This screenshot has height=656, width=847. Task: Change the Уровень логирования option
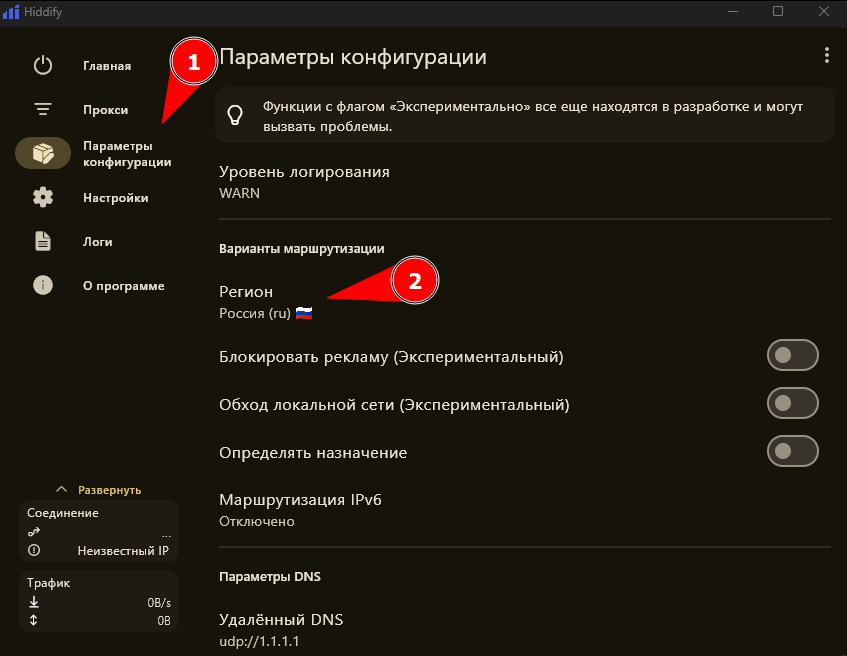pos(304,181)
